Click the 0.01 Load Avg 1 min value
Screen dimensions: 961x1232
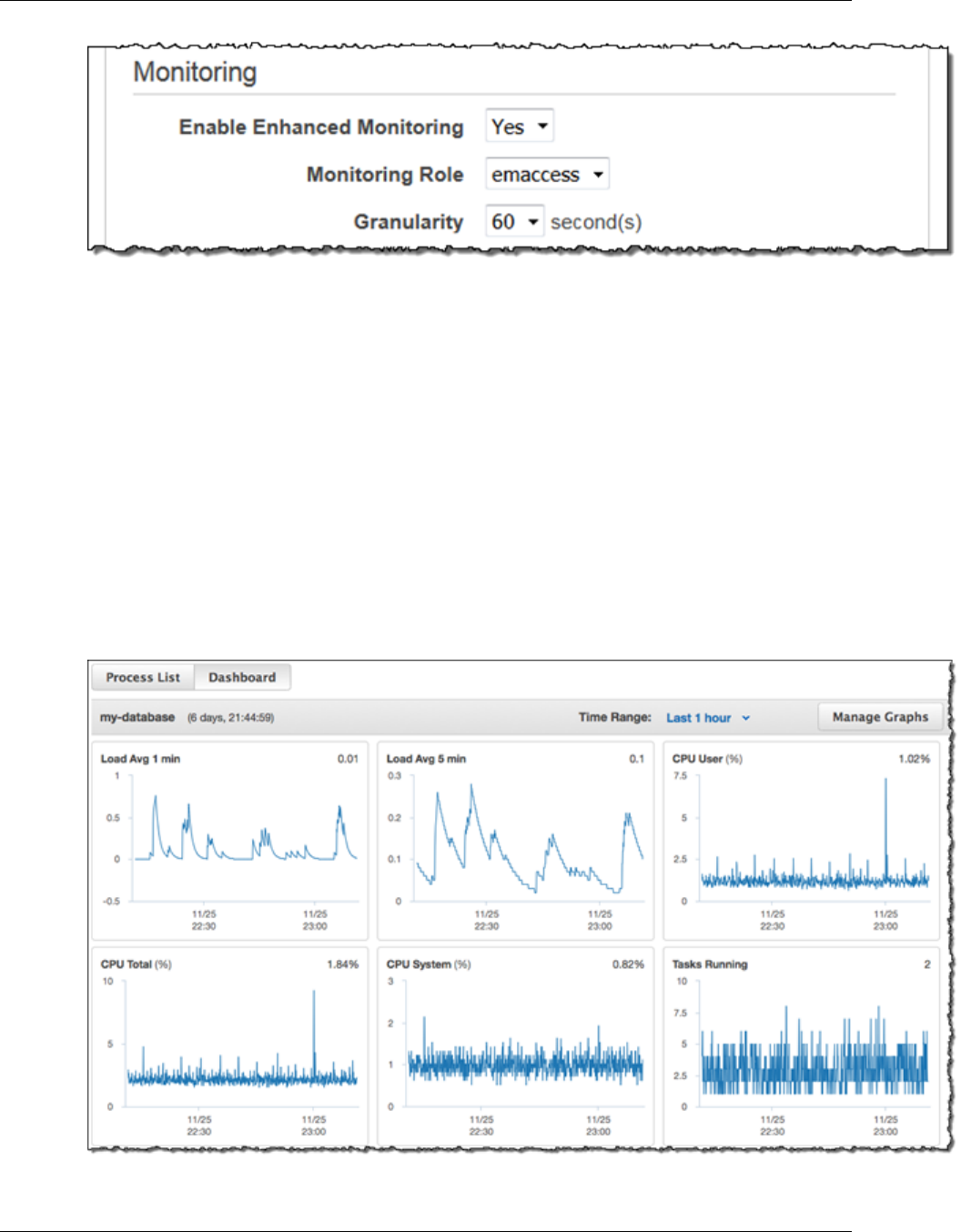(x=348, y=759)
